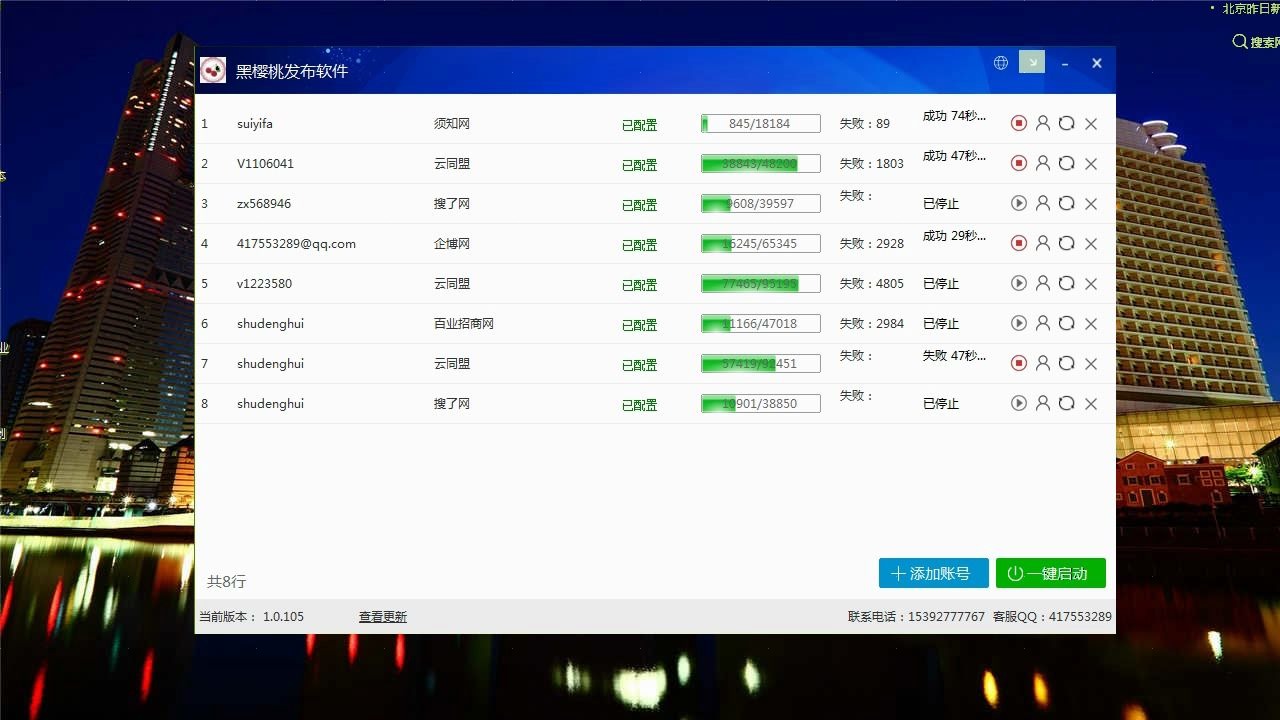This screenshot has height=720, width=1280.
Task: Delete row 7 shudenghui 云同盟 account
Action: coord(1091,364)
